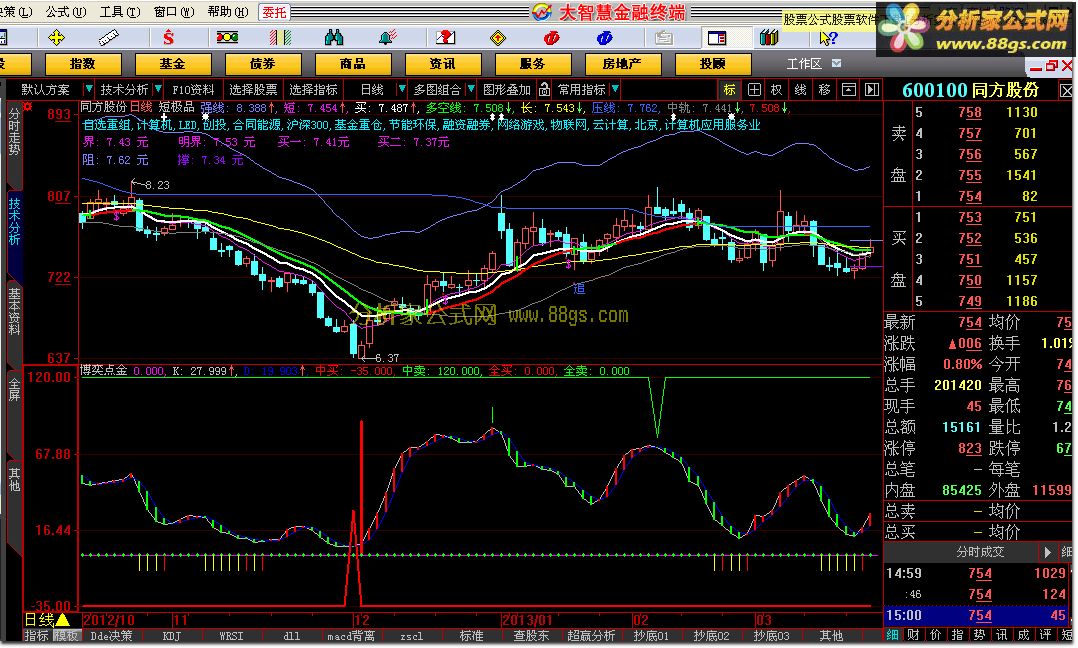The height and width of the screenshot is (648, 1078).
Task: Expand the 默认方案 dropdown arrow
Action: [x=88, y=89]
